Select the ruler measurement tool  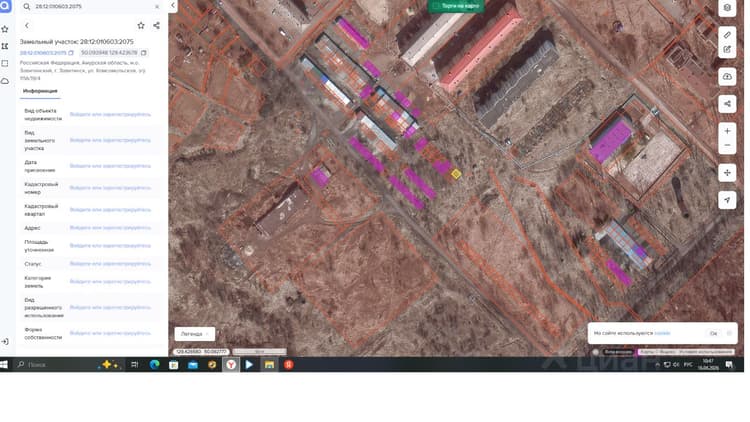click(727, 35)
